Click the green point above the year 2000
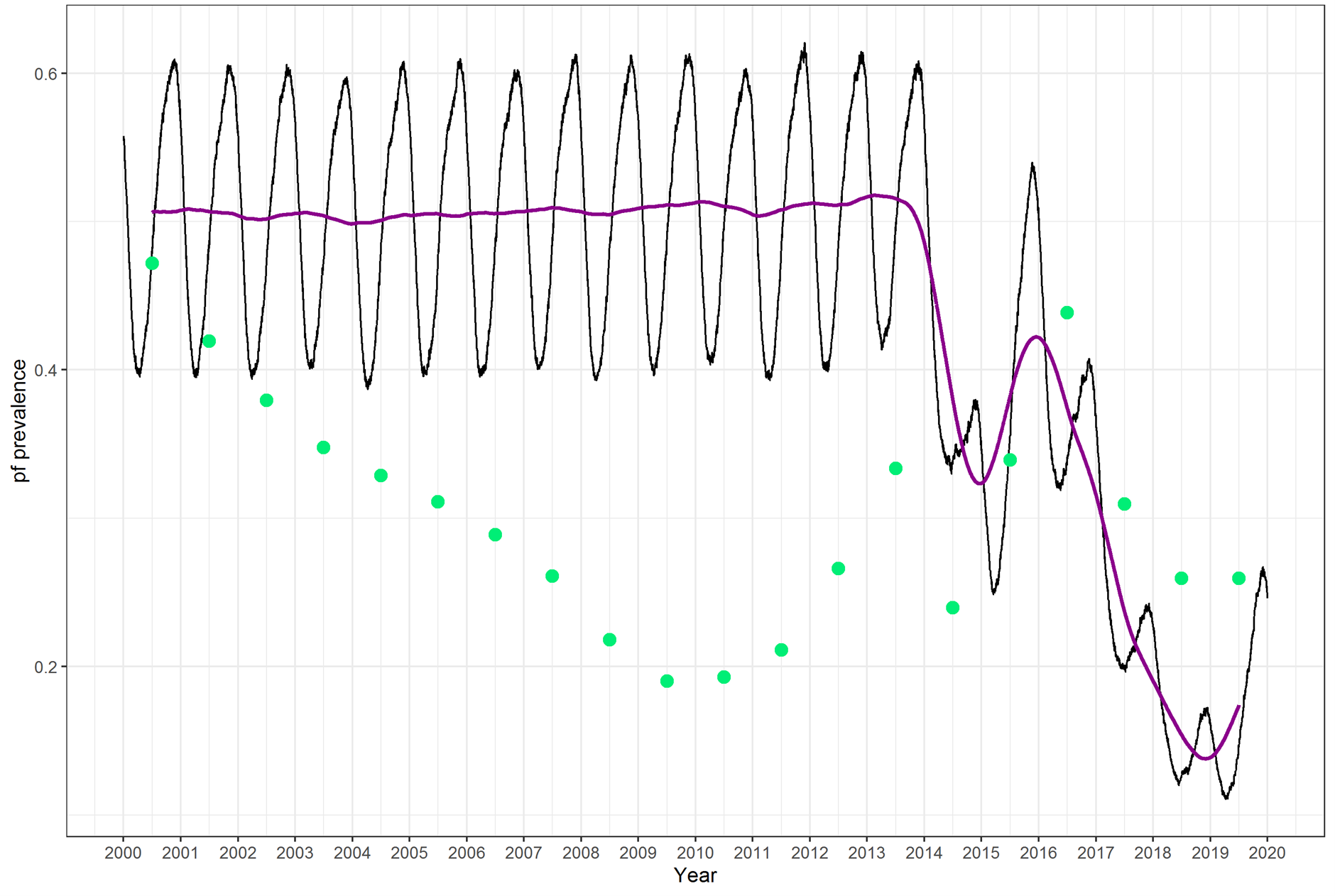The height and width of the screenshot is (896, 1335). point(153,263)
